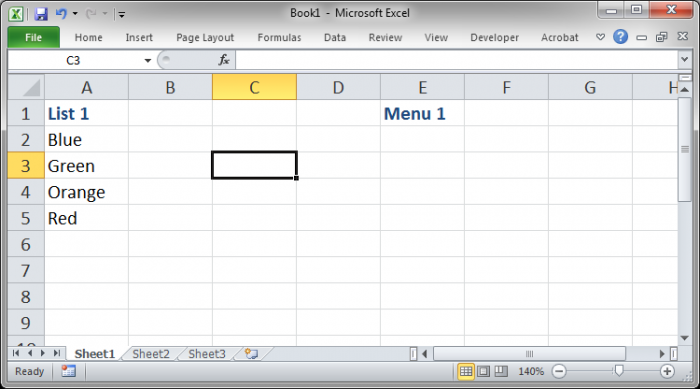Open the Formulas ribbon tab
700x389 pixels.
[279, 38]
